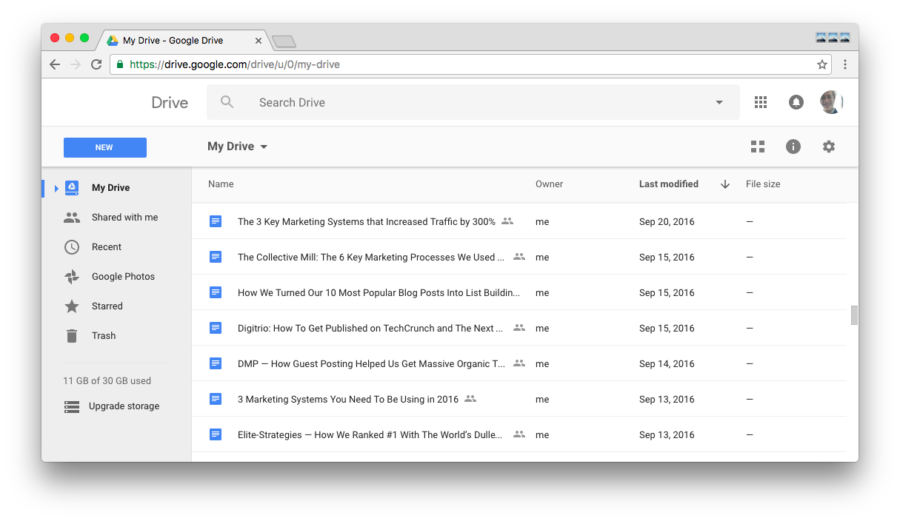Sort by the Last modified column
This screenshot has width=900, height=521.
[x=669, y=184]
